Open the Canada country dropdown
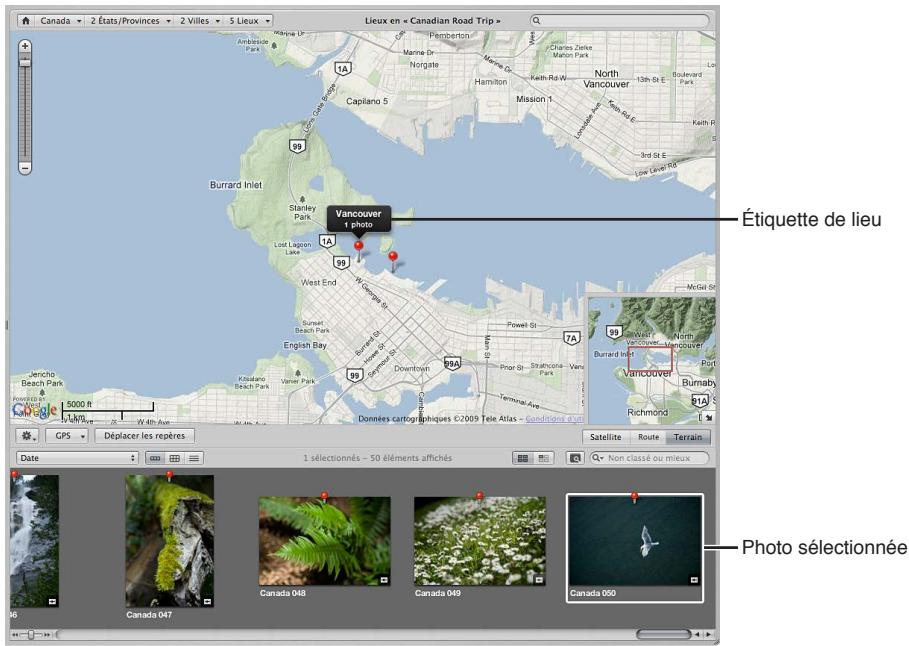Image resolution: width=909 pixels, height=646 pixels. [x=60, y=21]
